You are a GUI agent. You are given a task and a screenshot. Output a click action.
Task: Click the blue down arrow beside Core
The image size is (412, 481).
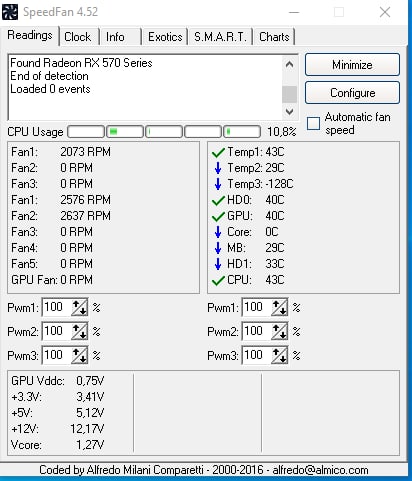pyautogui.click(x=218, y=232)
